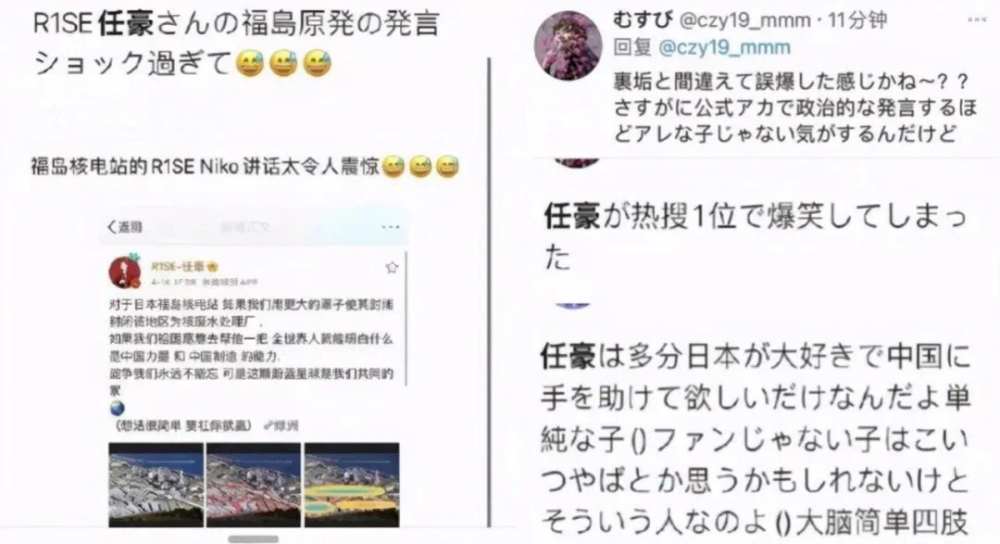Select the 11分钟 tweet timestamp
1000x544 pixels.
[x=857, y=20]
